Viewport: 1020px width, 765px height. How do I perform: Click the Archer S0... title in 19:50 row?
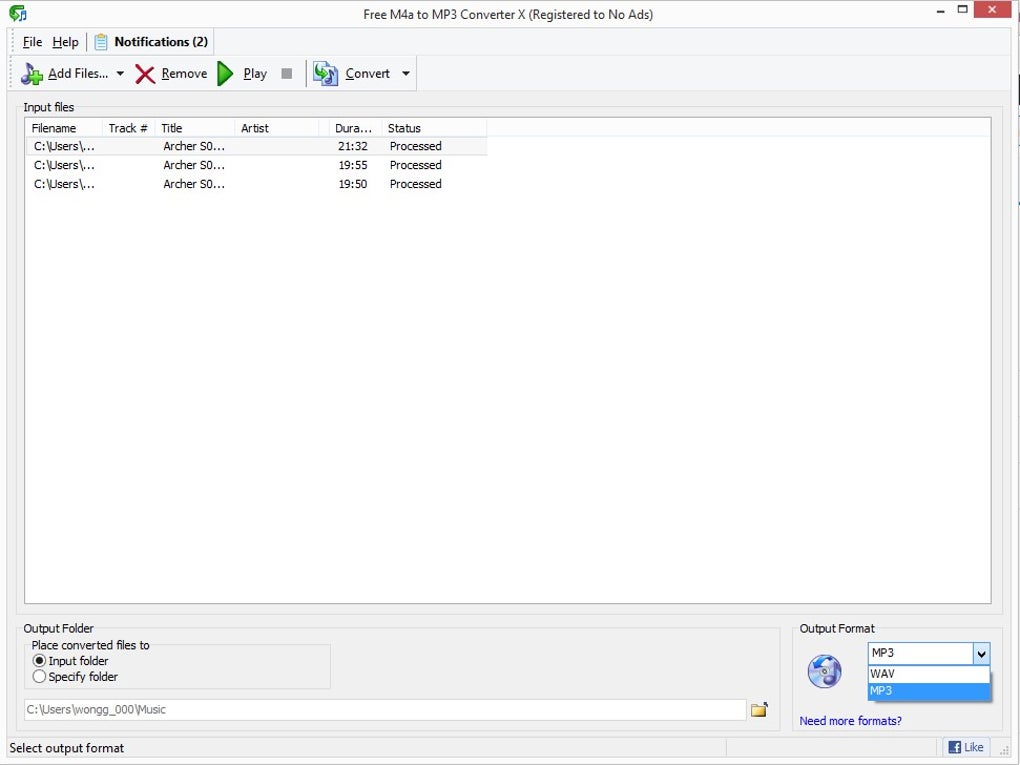point(194,184)
